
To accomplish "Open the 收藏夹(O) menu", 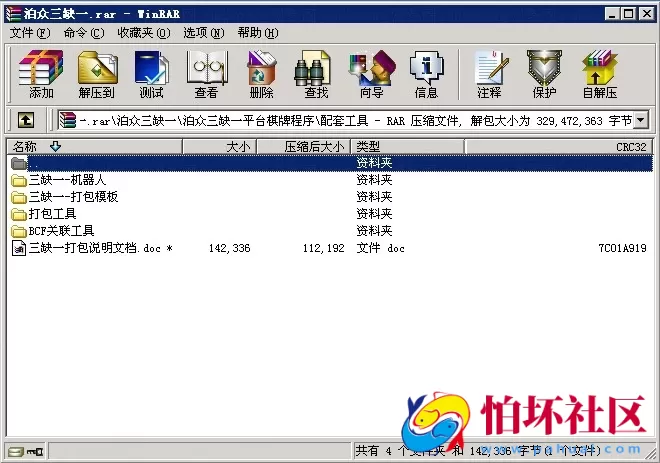I will (144, 33).
